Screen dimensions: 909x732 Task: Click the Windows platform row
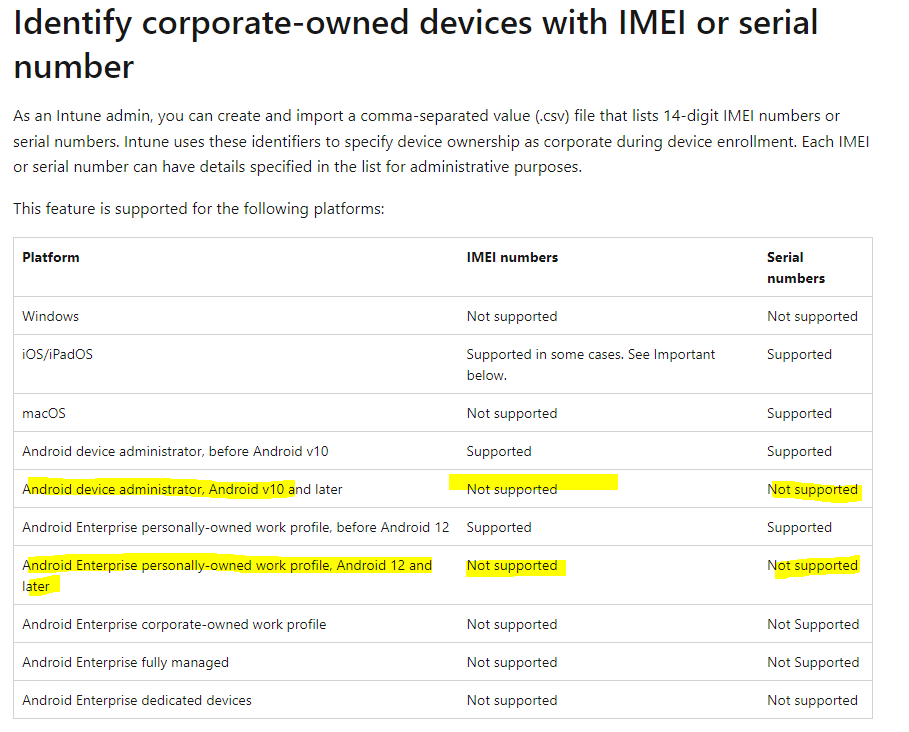tap(443, 316)
